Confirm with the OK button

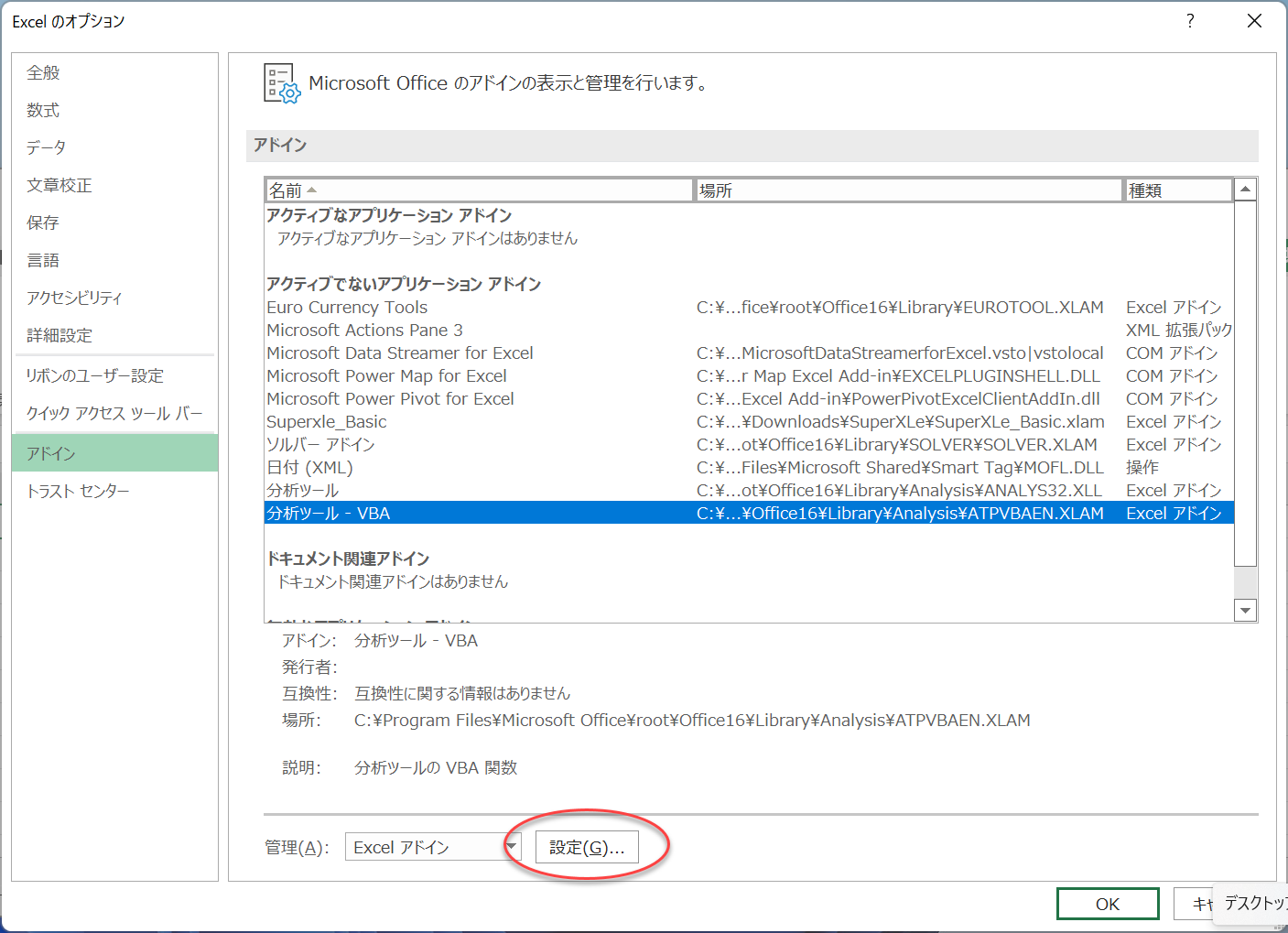[1108, 904]
